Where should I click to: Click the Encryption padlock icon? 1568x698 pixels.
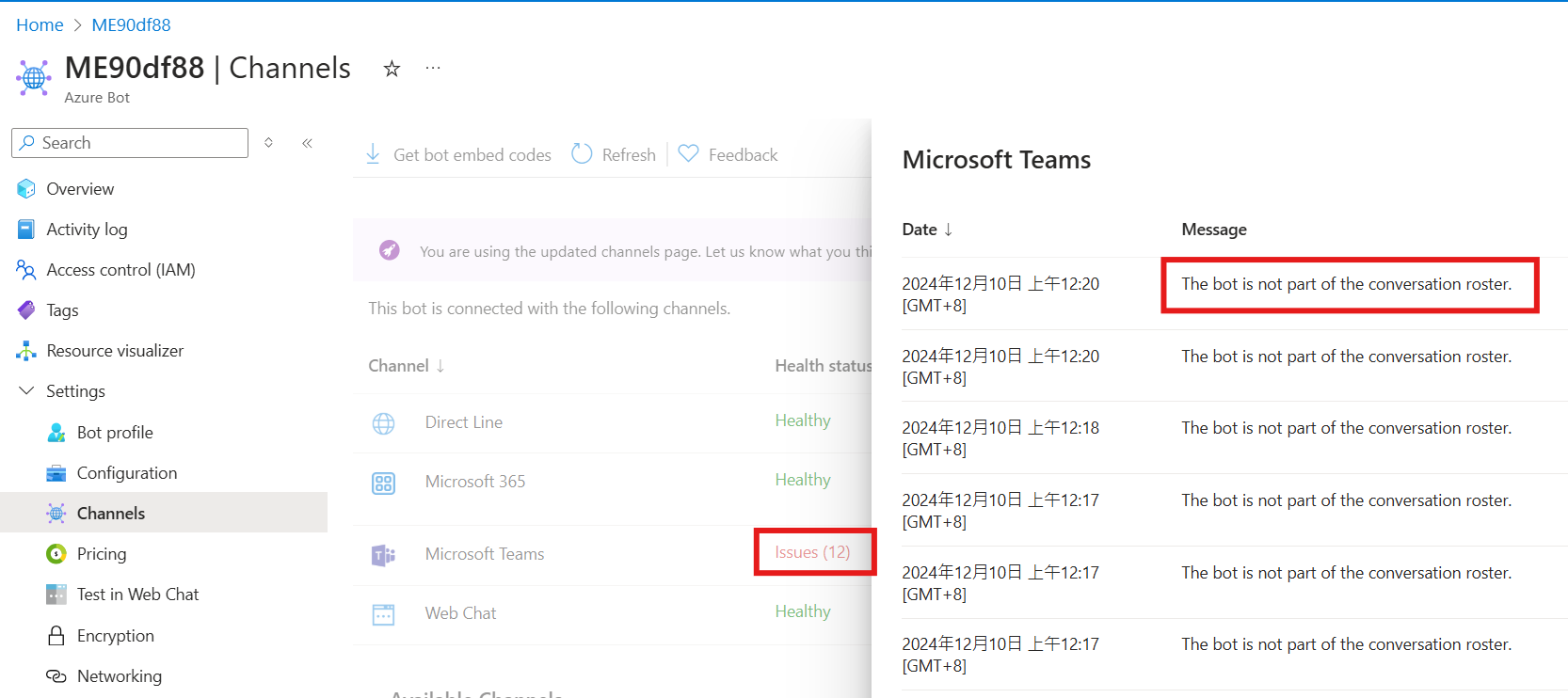[x=56, y=636]
